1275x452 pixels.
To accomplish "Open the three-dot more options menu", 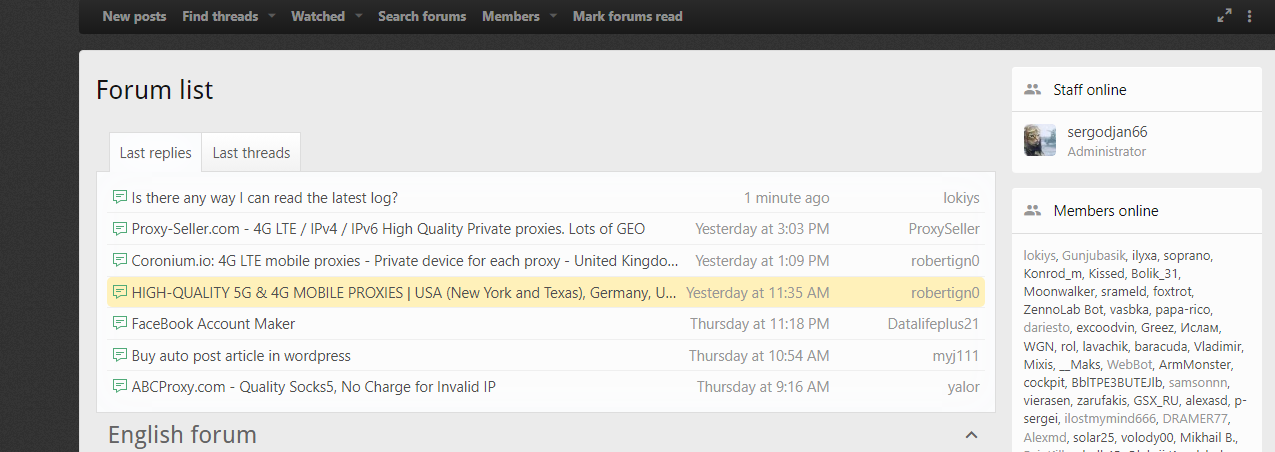I will coord(1250,16).
